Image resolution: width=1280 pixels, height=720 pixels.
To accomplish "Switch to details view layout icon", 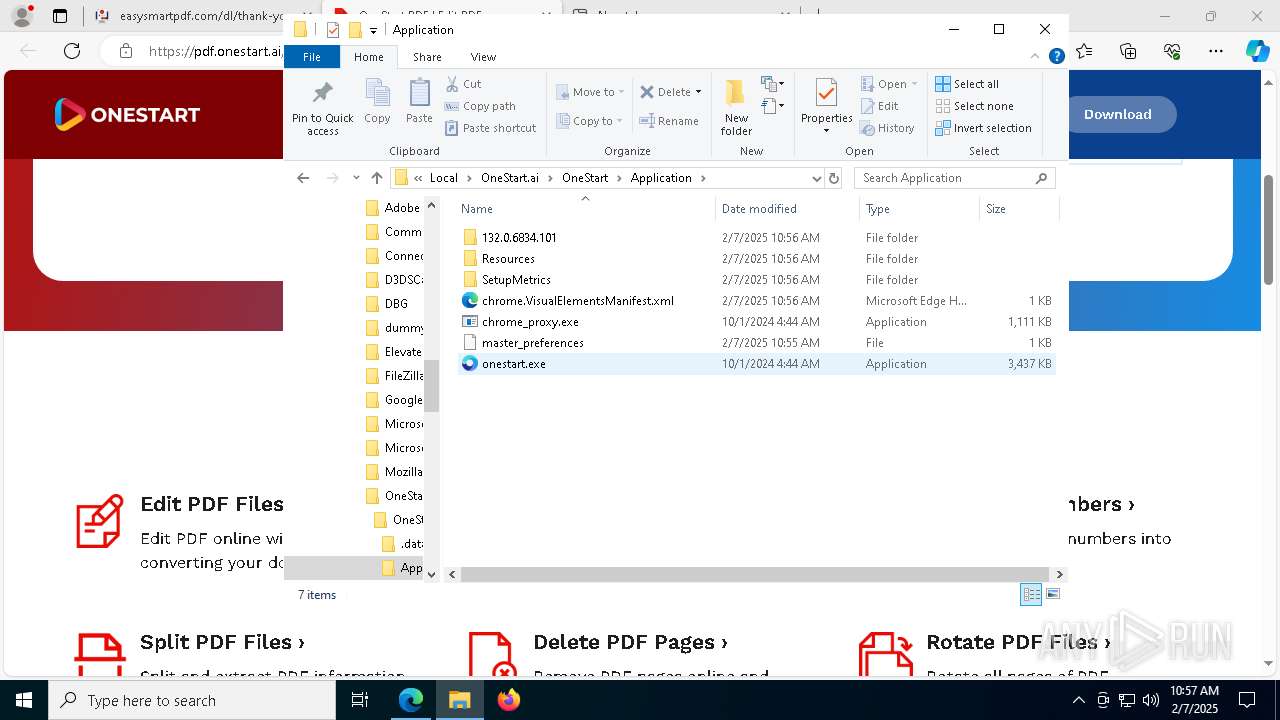I will click(x=1031, y=595).
